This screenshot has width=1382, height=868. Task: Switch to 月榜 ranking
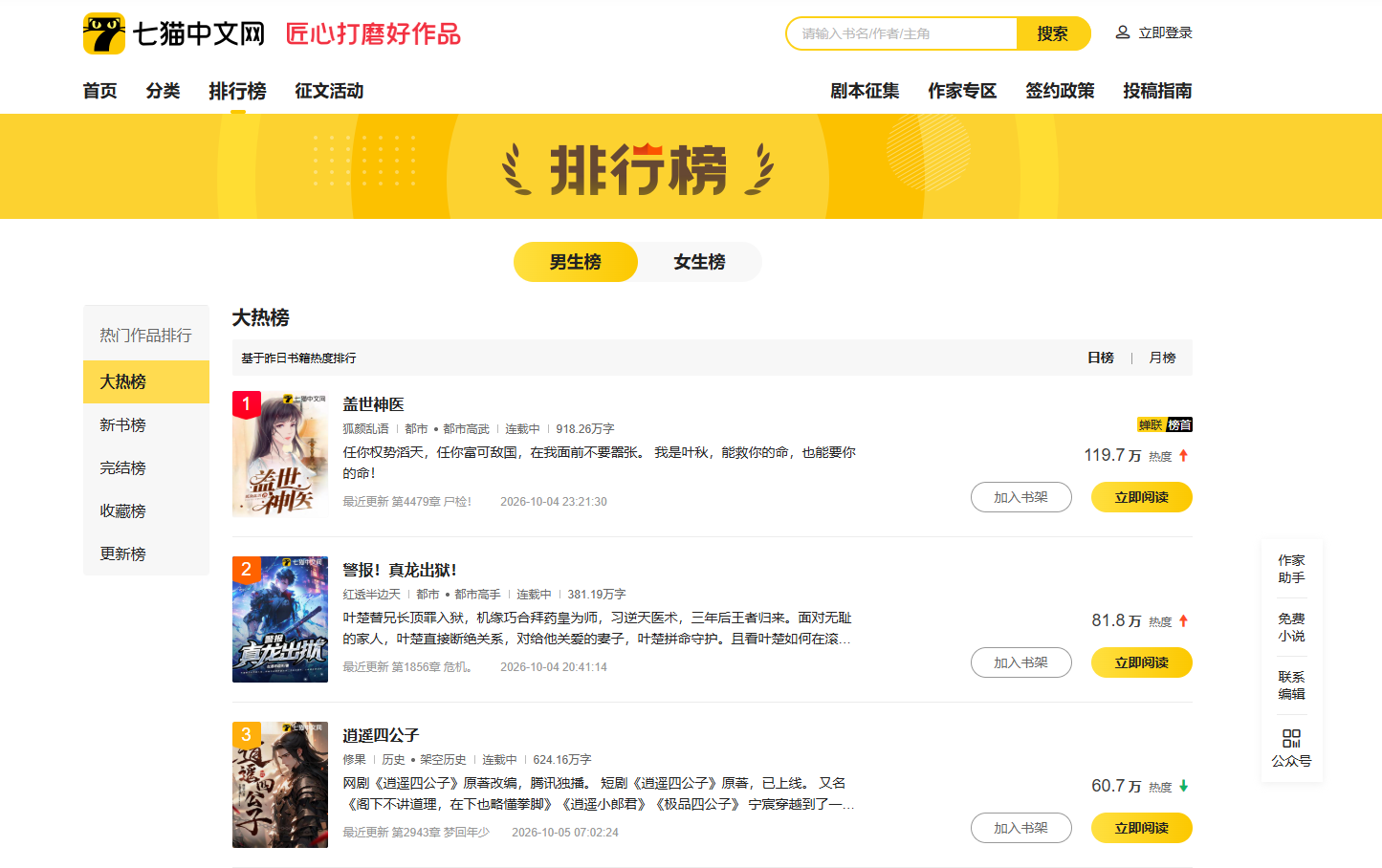(x=1162, y=358)
